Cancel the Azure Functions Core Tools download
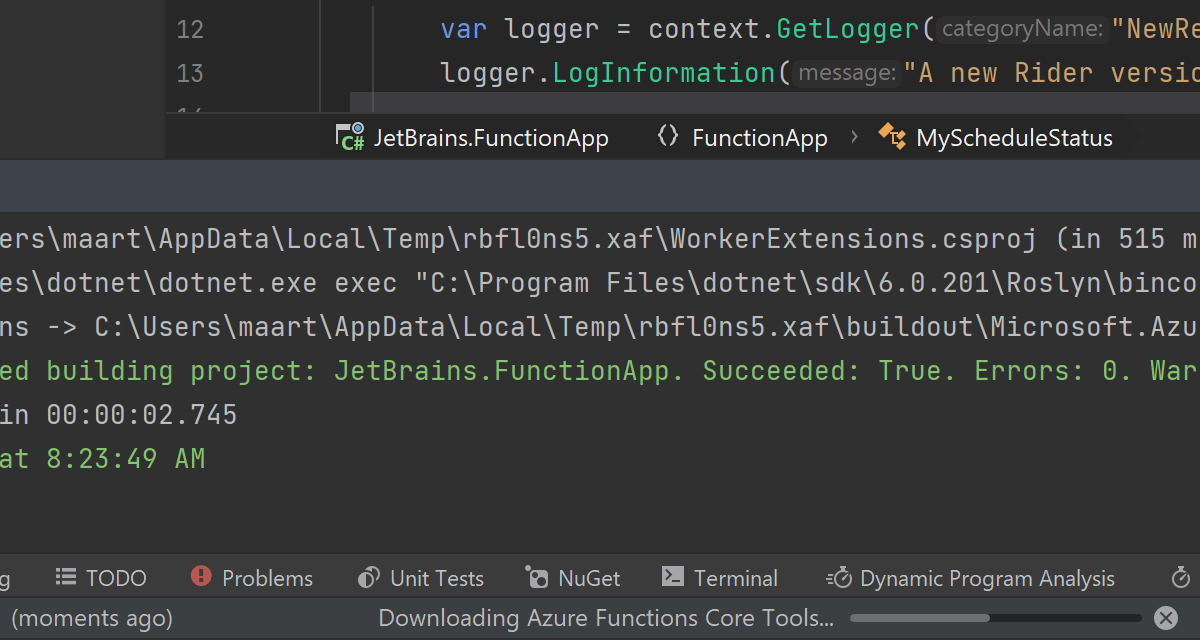This screenshot has height=640, width=1200. 1165,618
